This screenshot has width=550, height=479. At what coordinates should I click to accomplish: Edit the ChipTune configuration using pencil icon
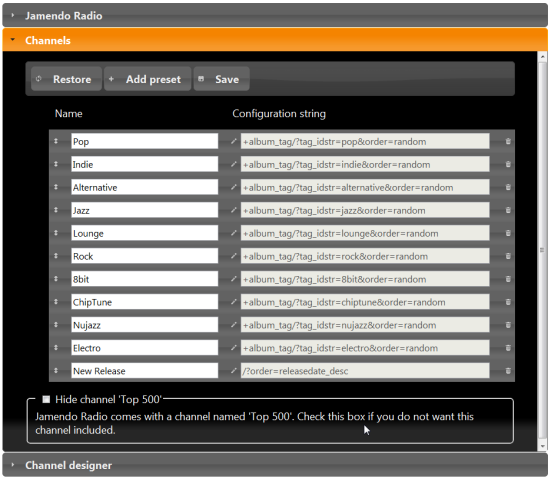[234, 302]
